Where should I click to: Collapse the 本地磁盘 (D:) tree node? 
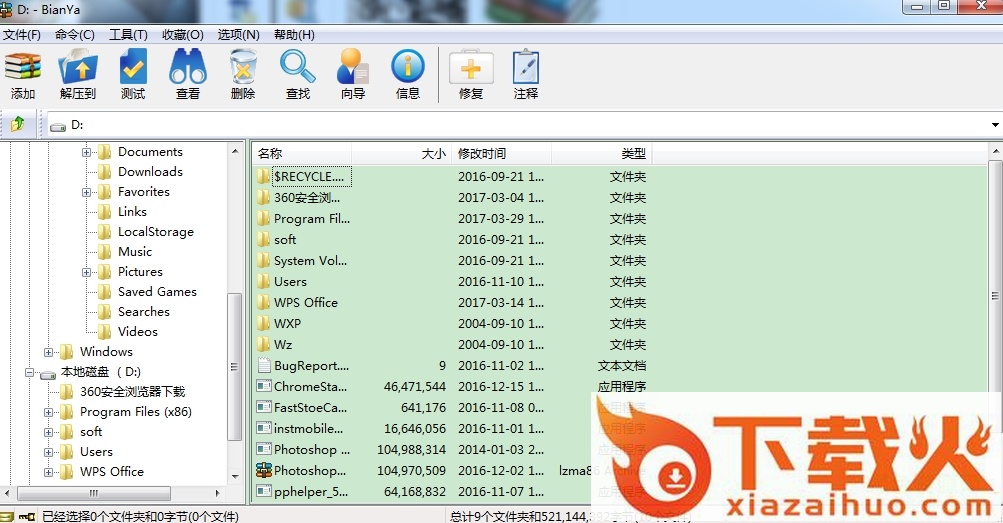coord(29,372)
